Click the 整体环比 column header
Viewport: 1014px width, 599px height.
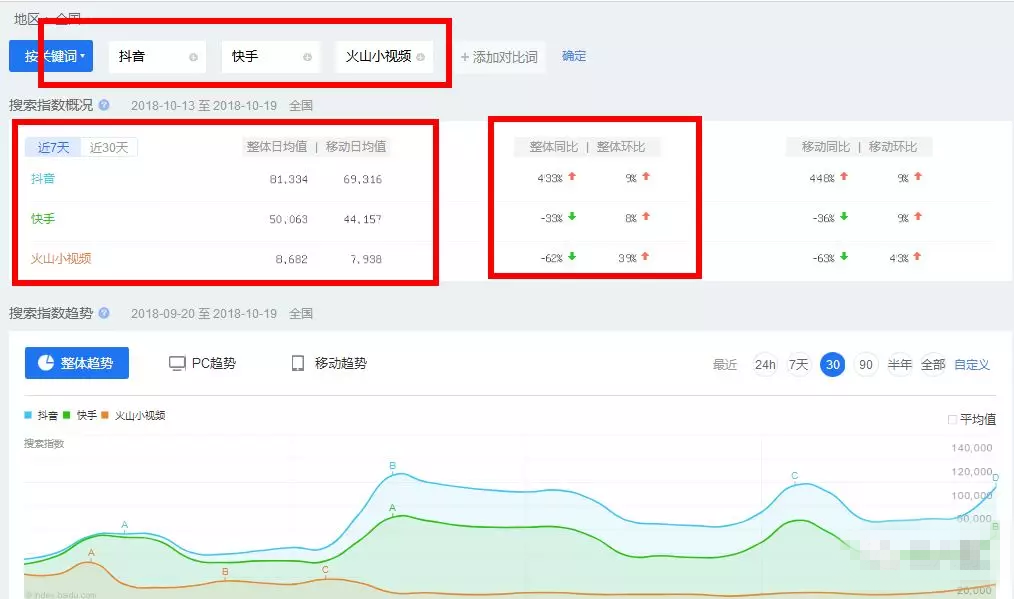click(621, 147)
